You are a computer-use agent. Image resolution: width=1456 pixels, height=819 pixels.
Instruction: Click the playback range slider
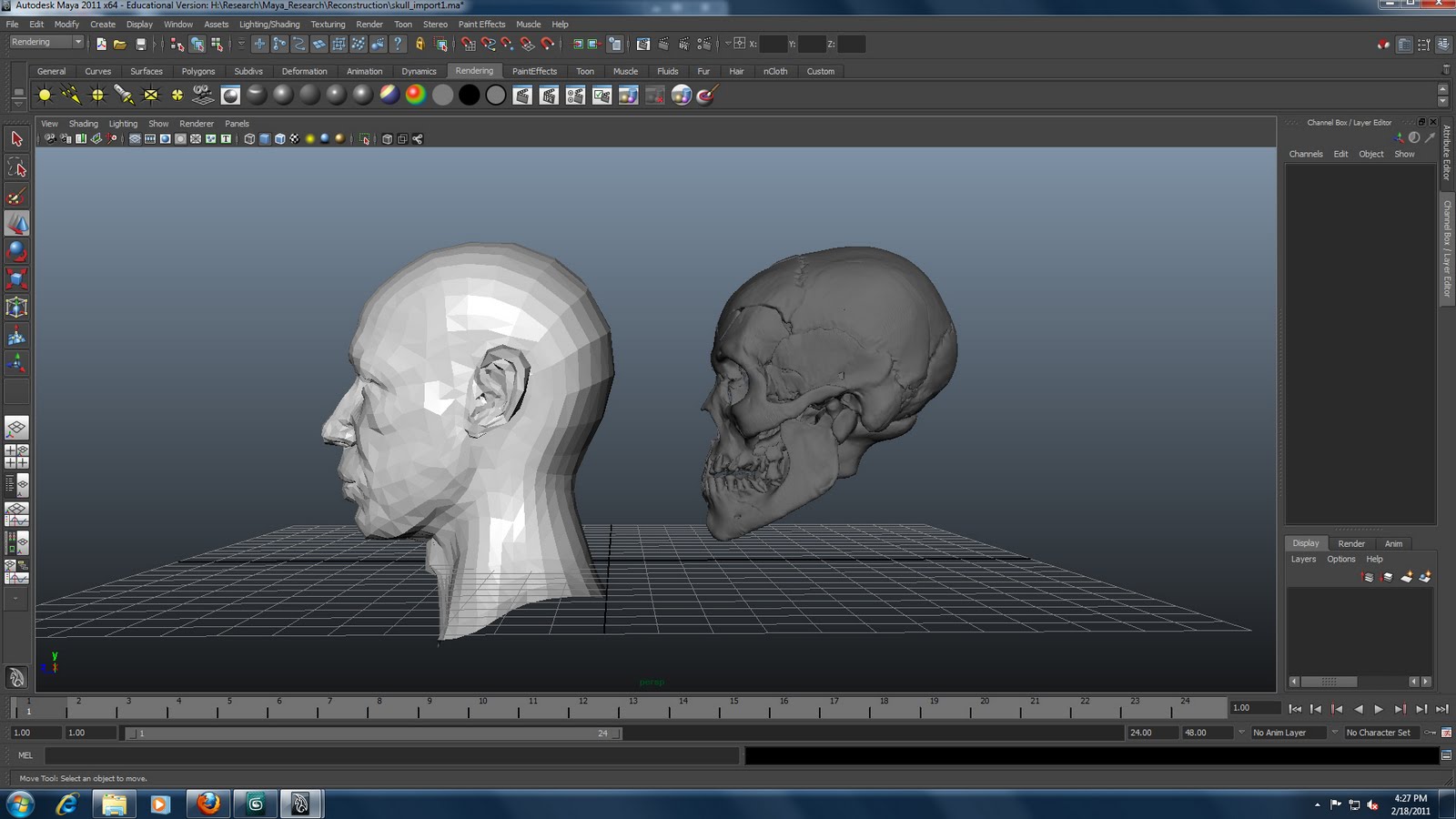[x=373, y=733]
